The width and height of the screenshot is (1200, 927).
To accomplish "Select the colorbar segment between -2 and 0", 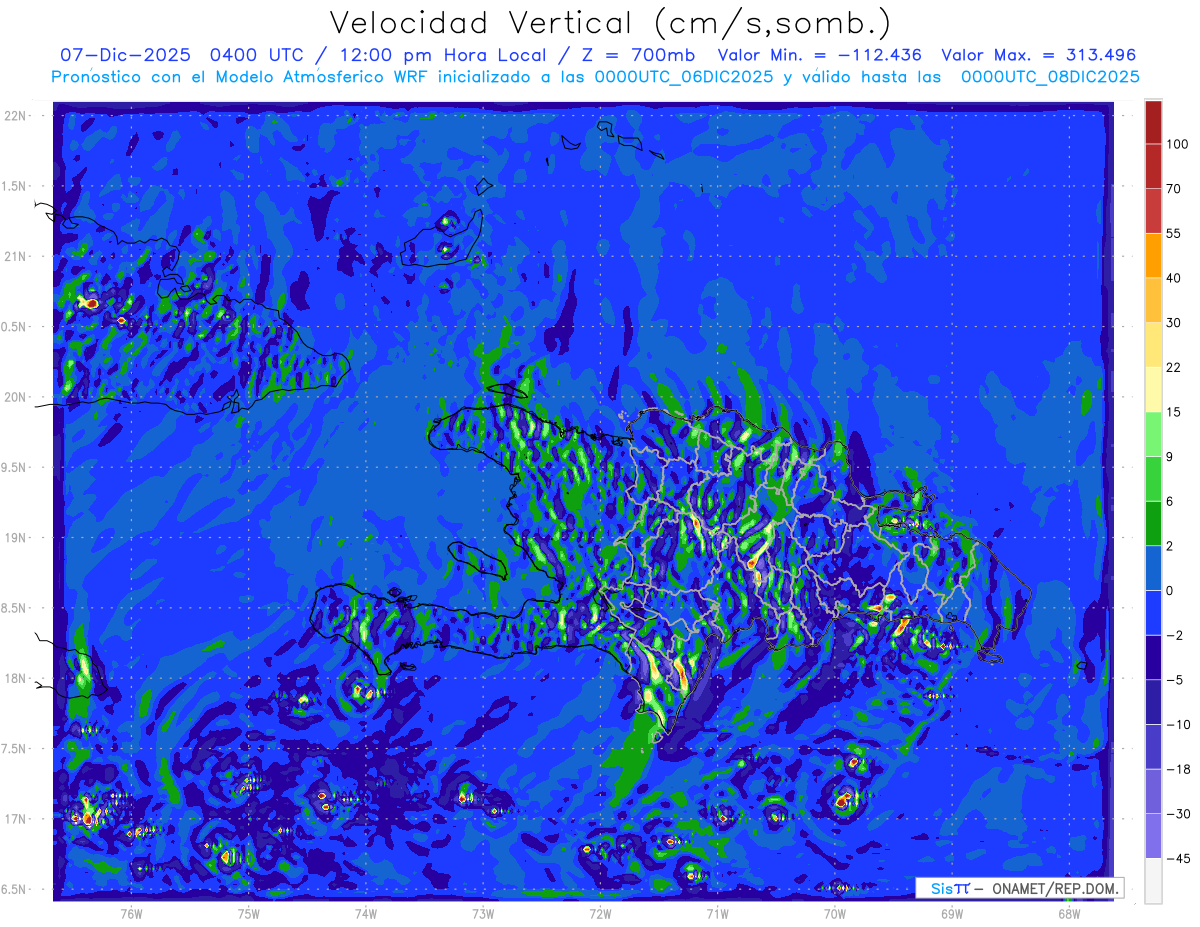I will 1153,613.
